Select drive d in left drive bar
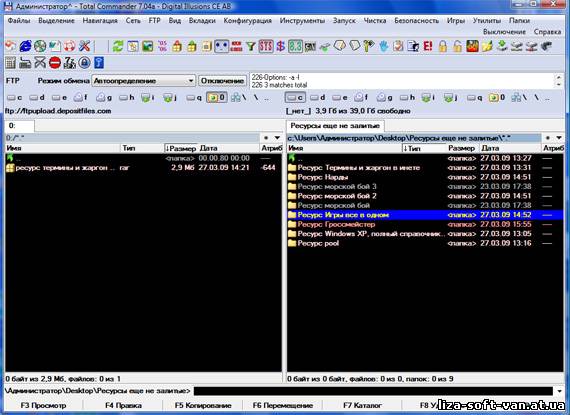Image resolution: width=570 pixels, height=415 pixels. point(37,97)
